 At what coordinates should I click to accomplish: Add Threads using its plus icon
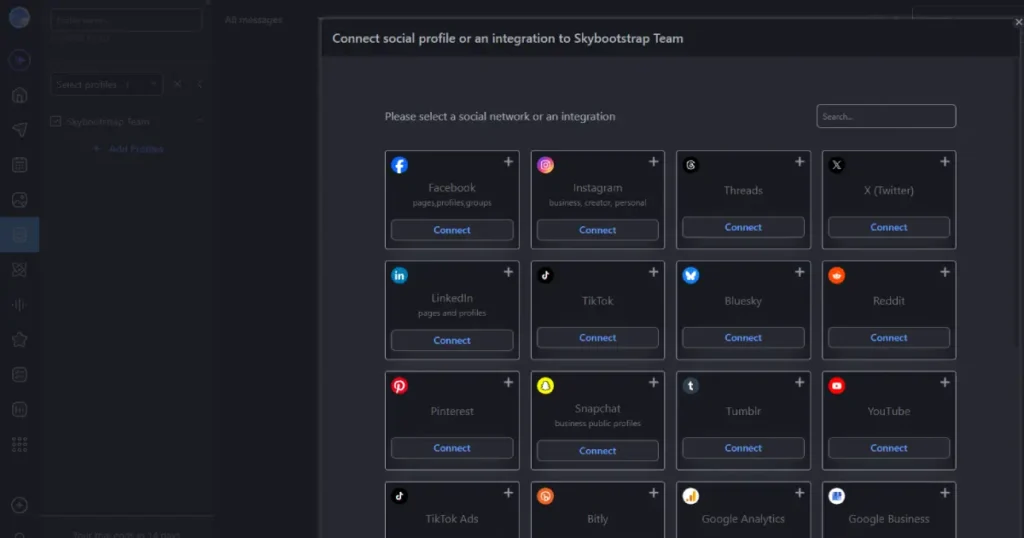click(x=799, y=162)
